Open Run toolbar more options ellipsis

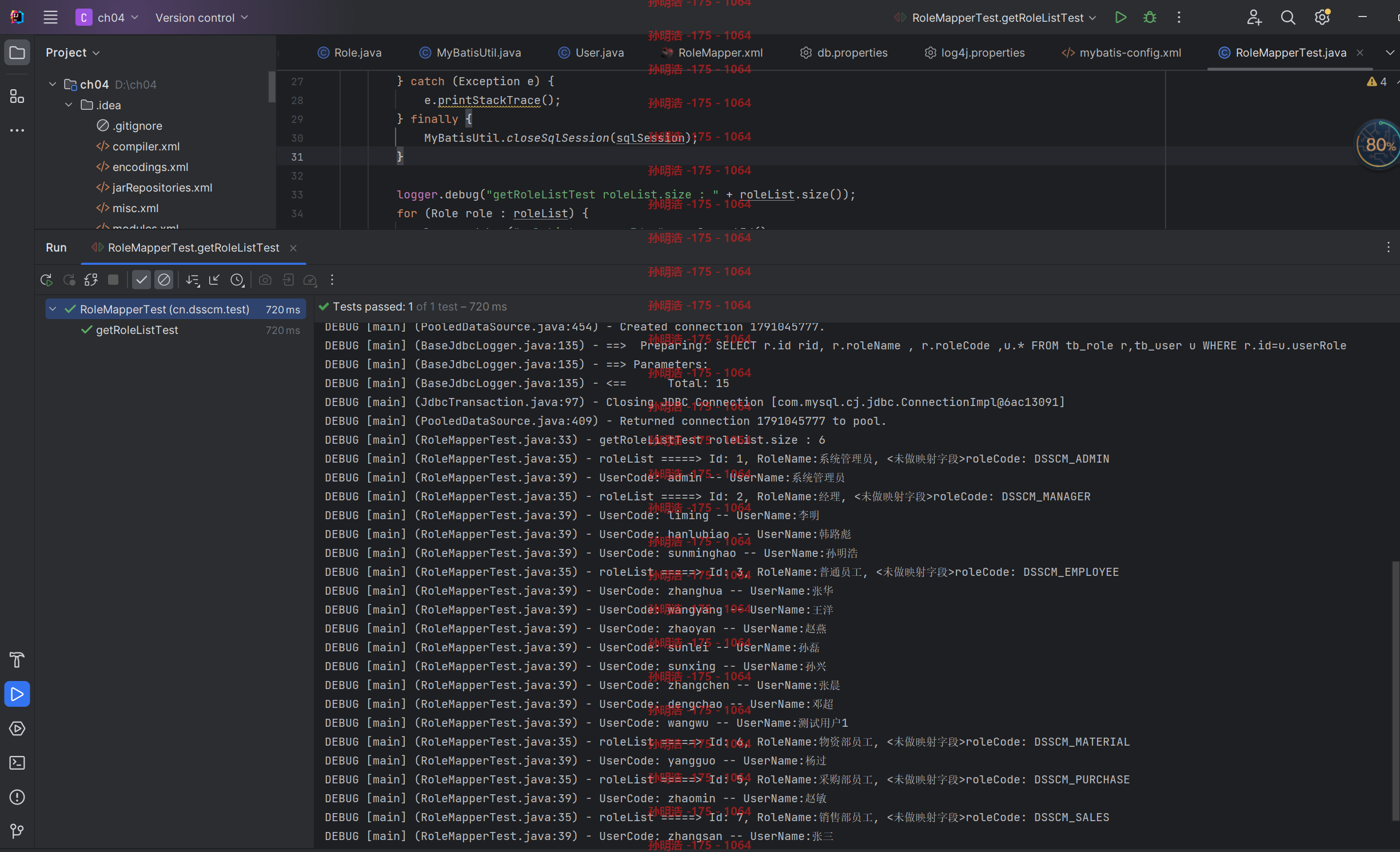pos(332,280)
